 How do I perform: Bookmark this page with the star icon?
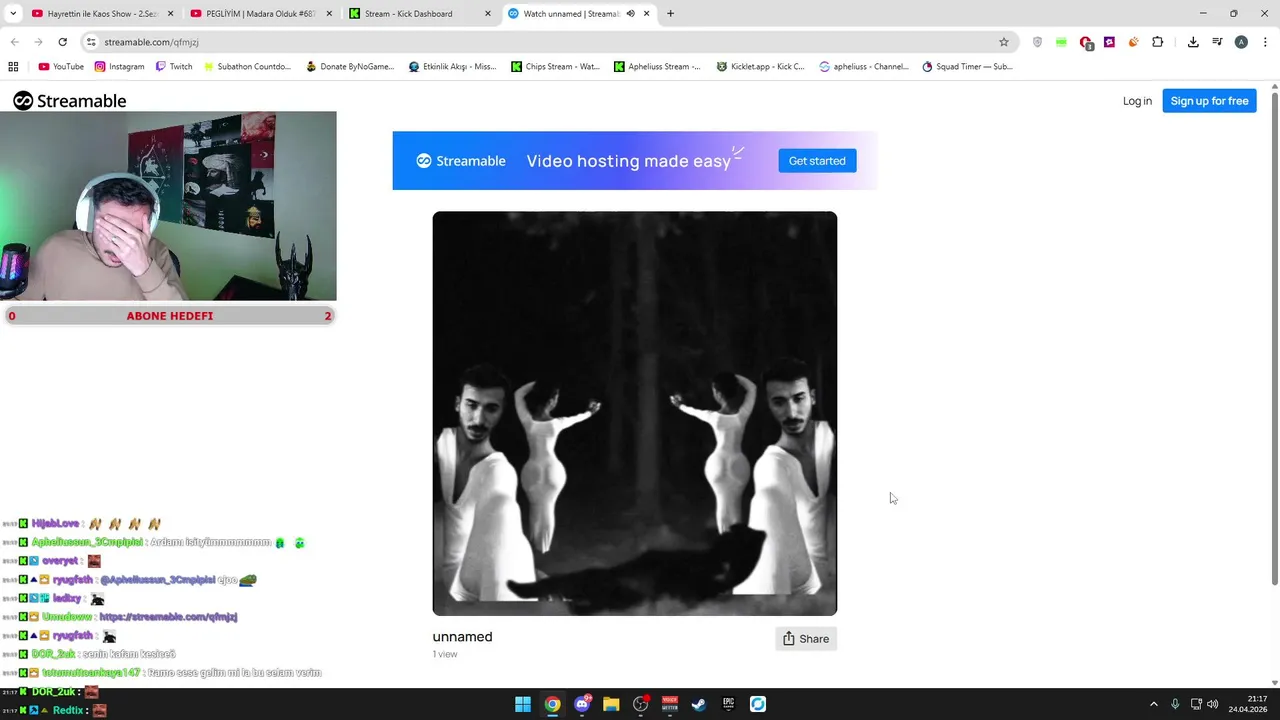pyautogui.click(x=1004, y=42)
